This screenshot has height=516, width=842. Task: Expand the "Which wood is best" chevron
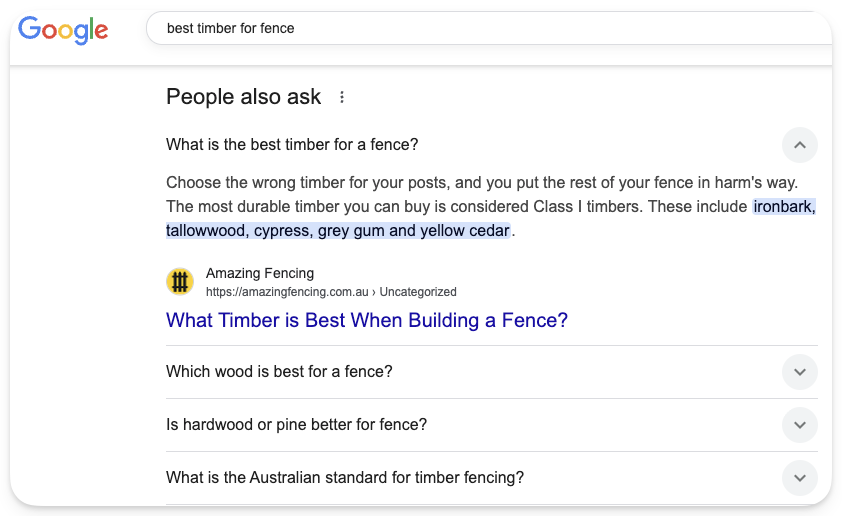pos(799,372)
